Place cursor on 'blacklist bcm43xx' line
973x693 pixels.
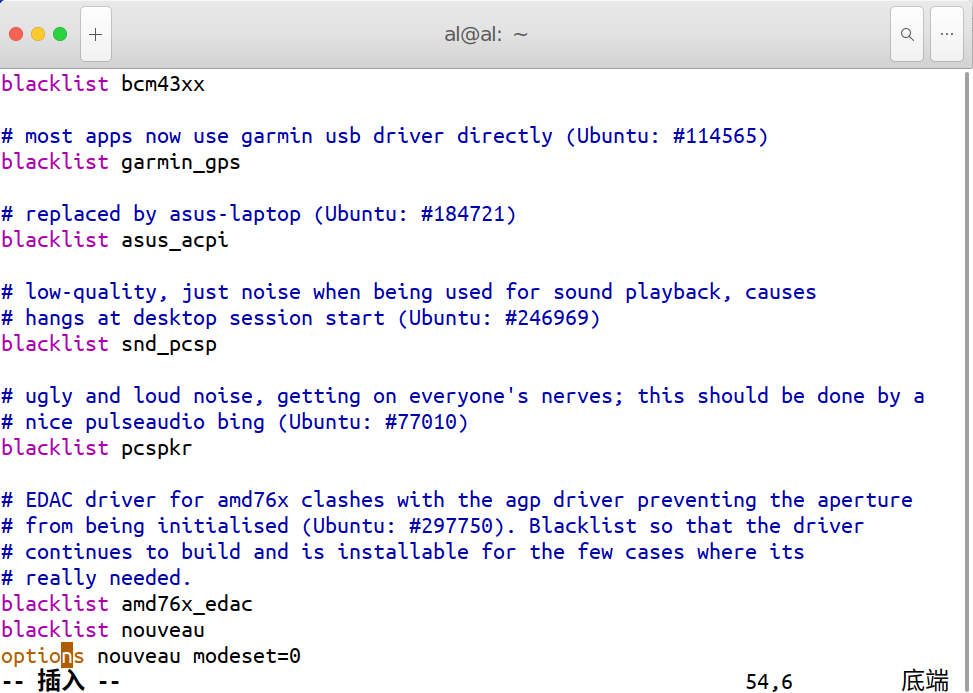(103, 84)
